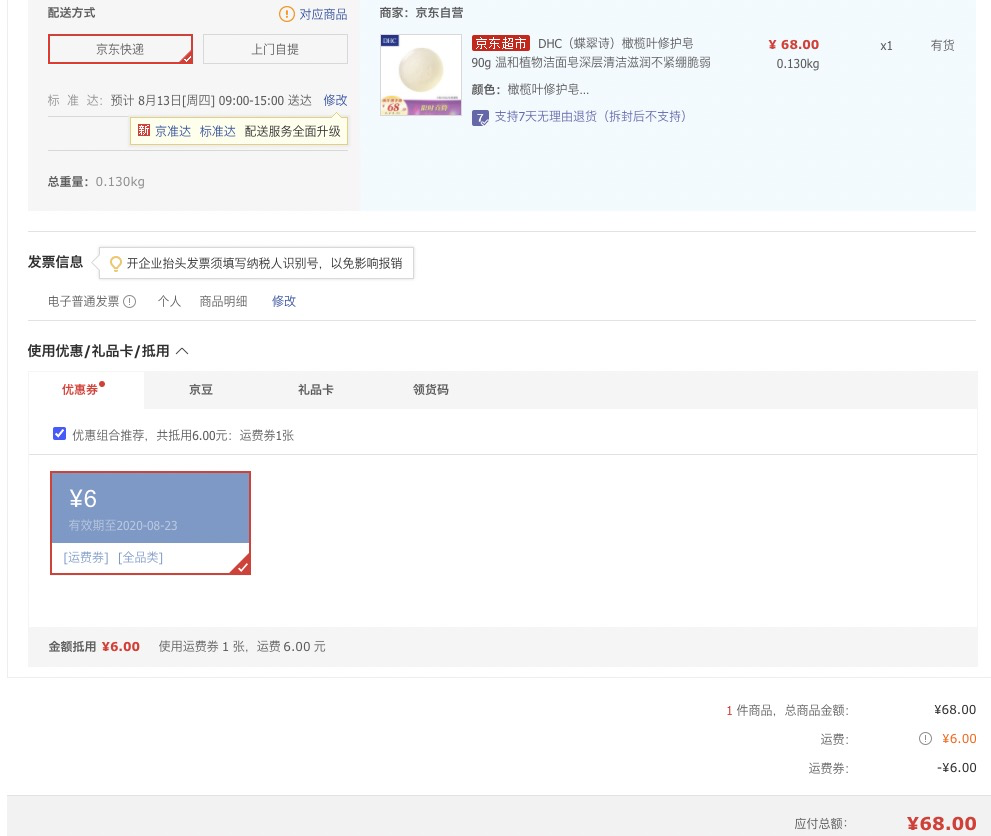
Task: Switch to the 礼品卡 tab
Action: point(315,390)
